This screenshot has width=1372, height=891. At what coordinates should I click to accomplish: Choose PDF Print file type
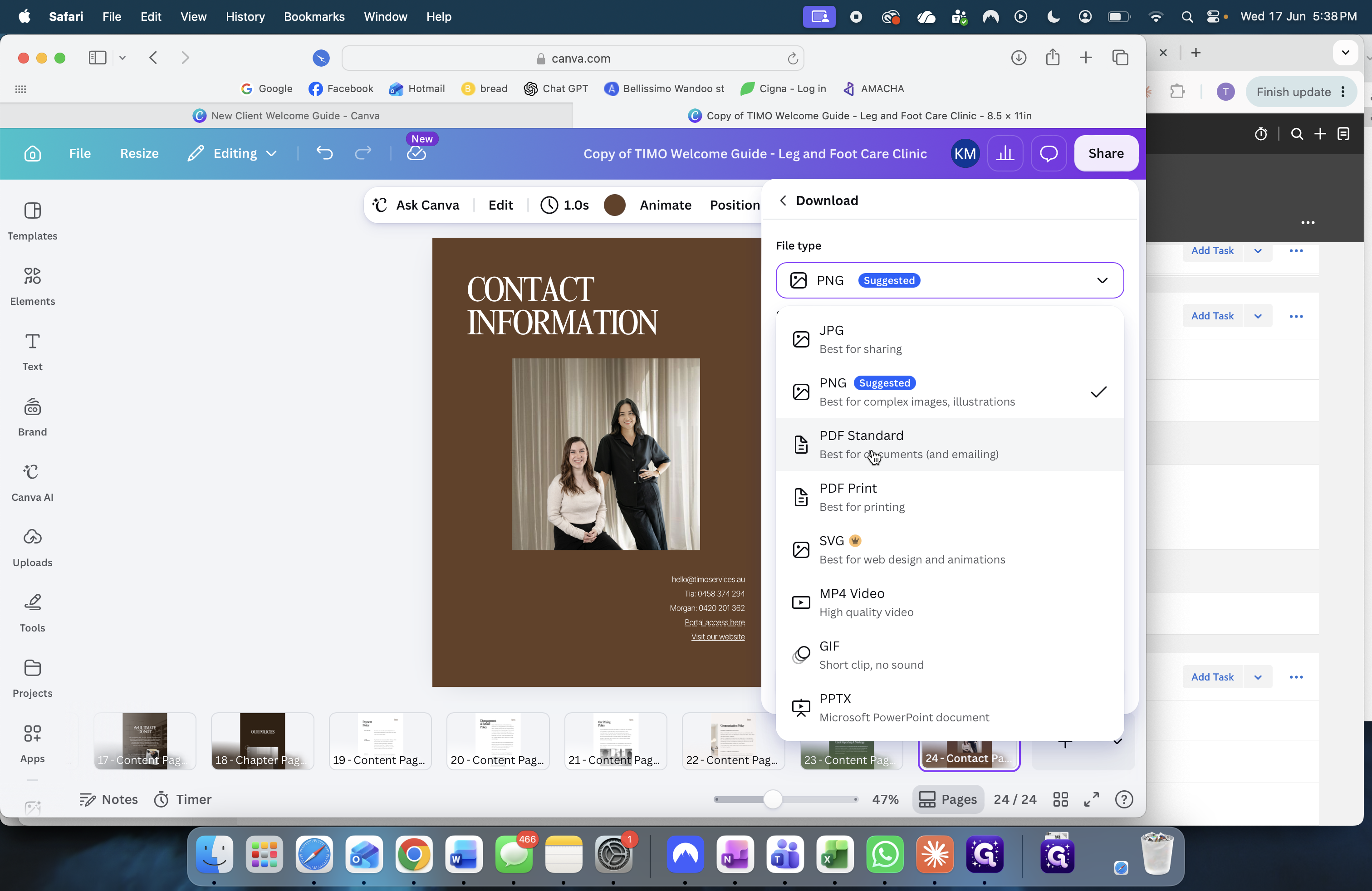(x=950, y=497)
